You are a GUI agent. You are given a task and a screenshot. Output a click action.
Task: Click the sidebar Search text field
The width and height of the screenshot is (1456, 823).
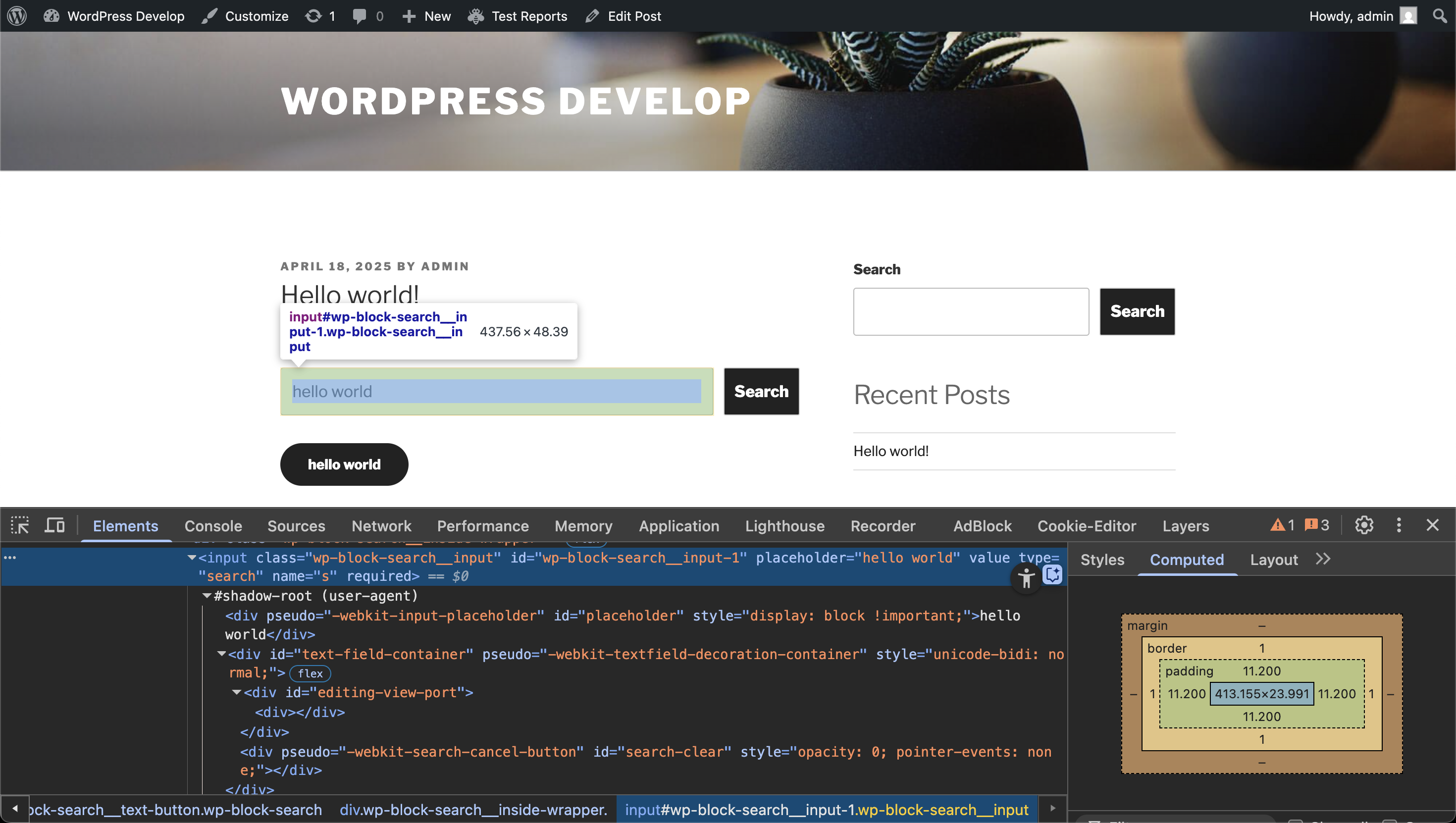tap(971, 311)
